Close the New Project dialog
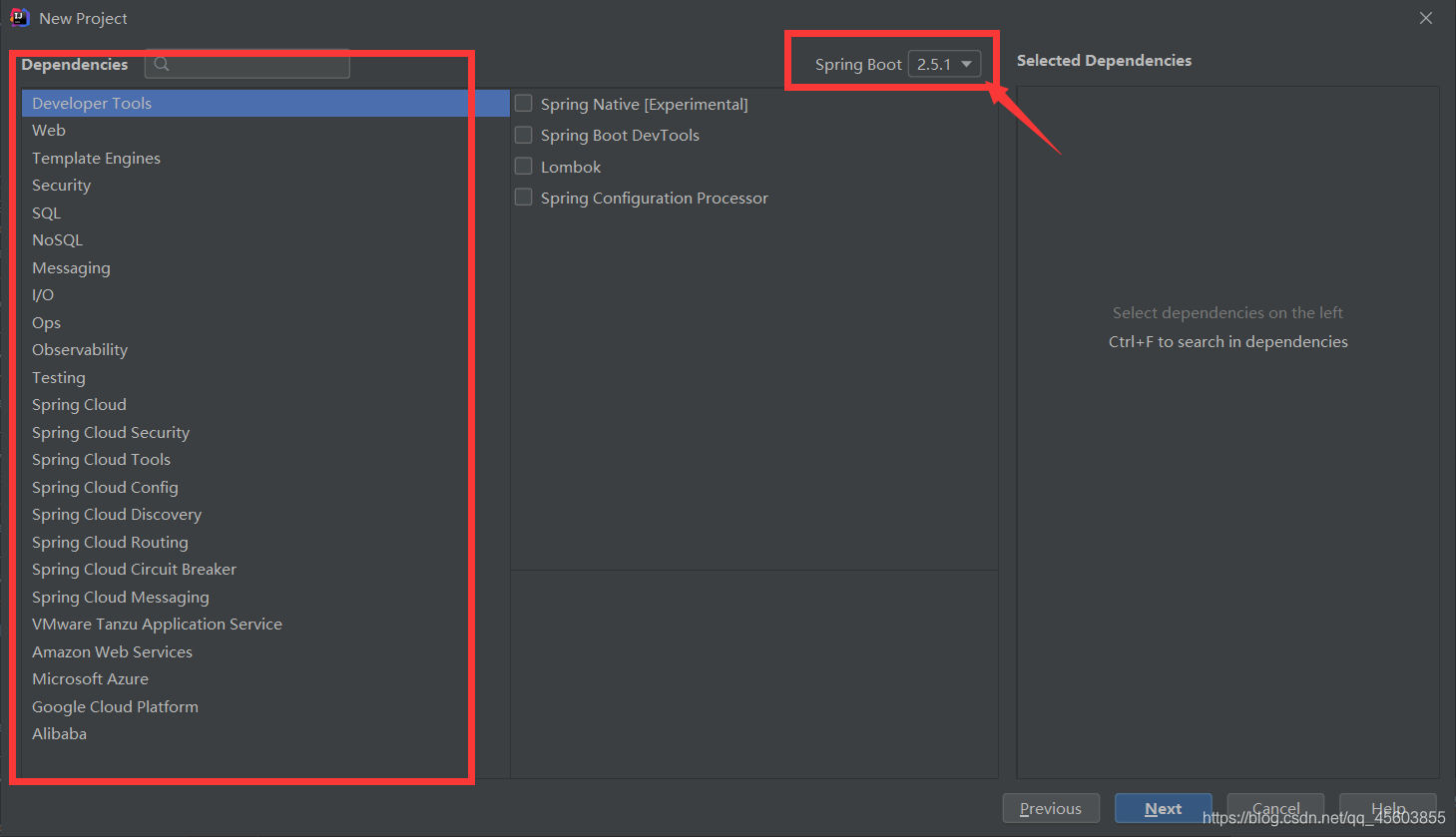 click(x=1426, y=18)
